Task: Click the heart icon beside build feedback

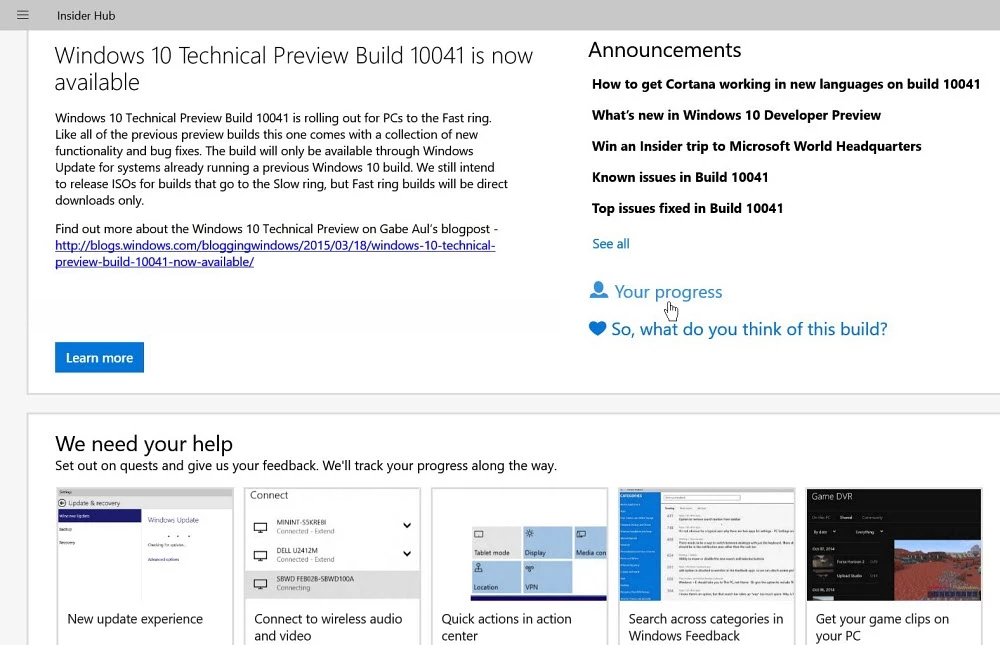Action: 598,329
